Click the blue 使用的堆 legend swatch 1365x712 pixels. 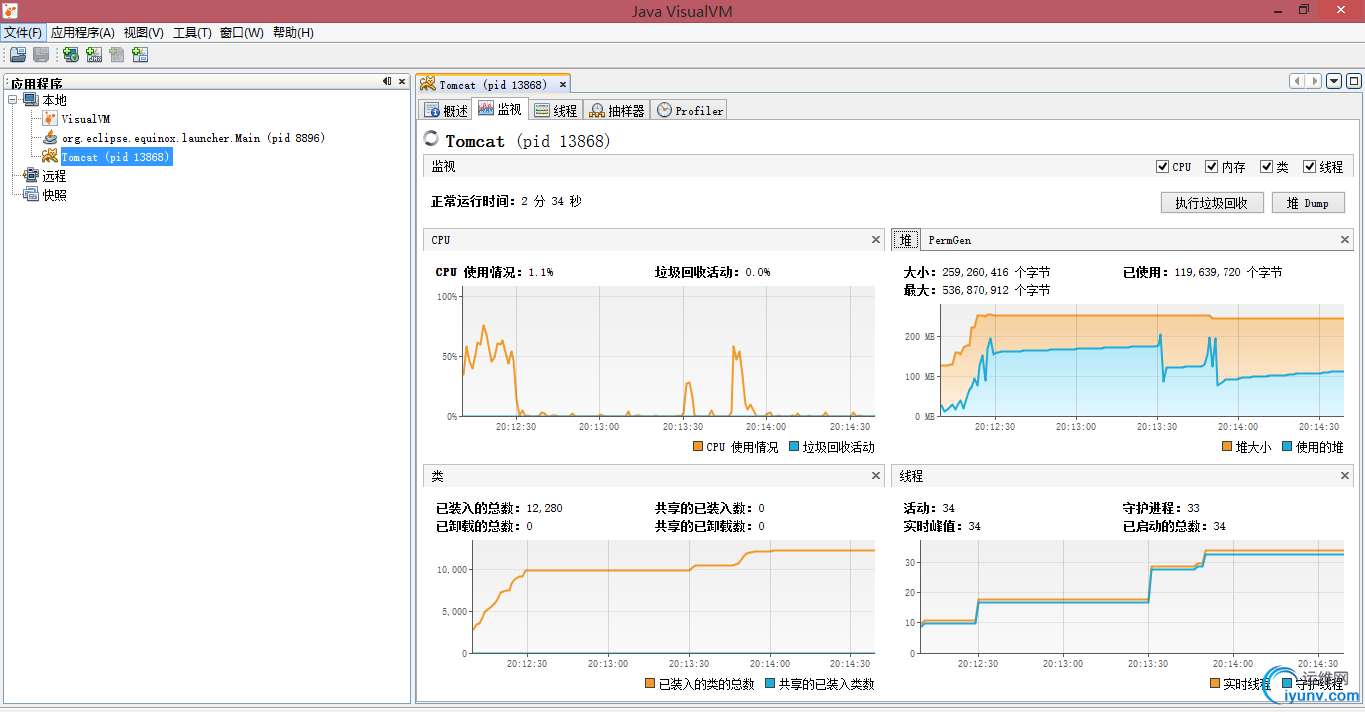pos(1287,447)
